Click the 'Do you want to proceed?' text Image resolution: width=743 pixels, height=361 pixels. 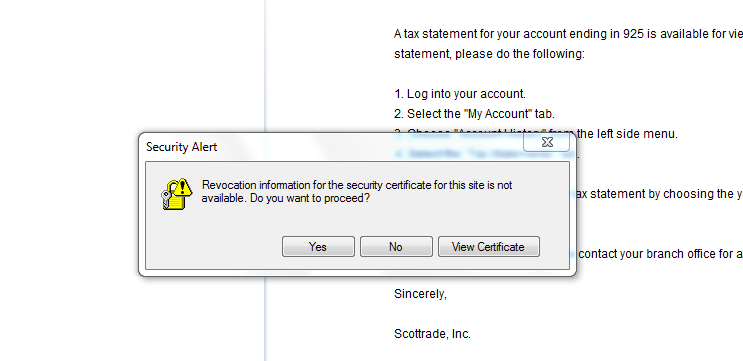click(310, 198)
